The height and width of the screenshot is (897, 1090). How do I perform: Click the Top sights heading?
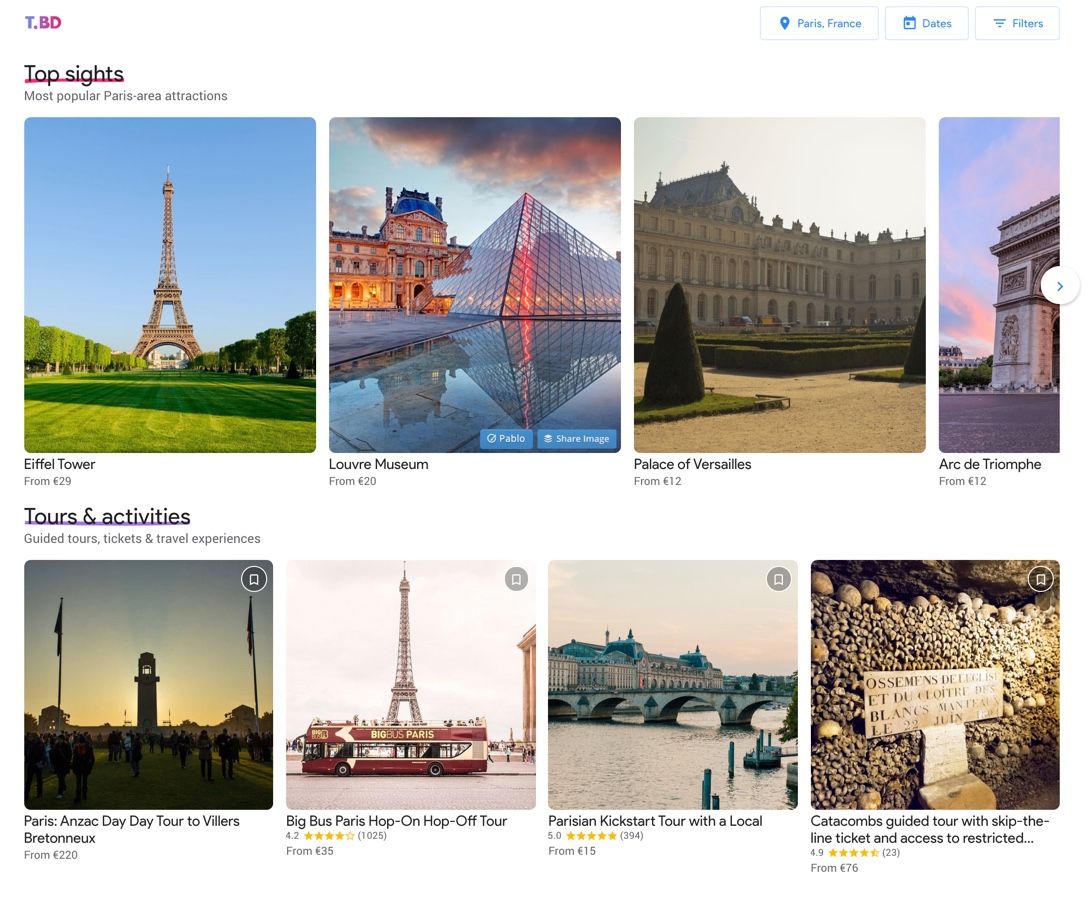[x=74, y=74]
